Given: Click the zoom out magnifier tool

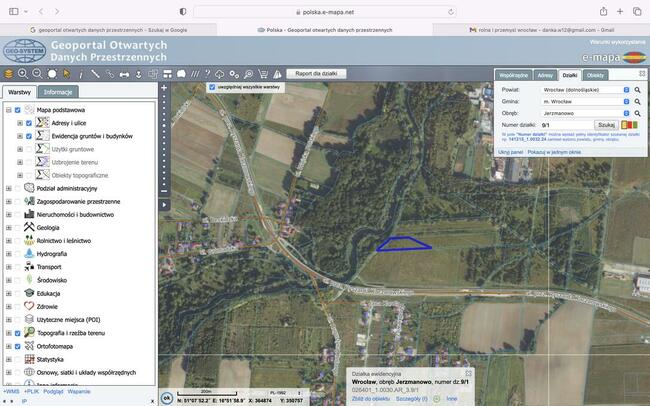Looking at the screenshot, I should coord(37,73).
